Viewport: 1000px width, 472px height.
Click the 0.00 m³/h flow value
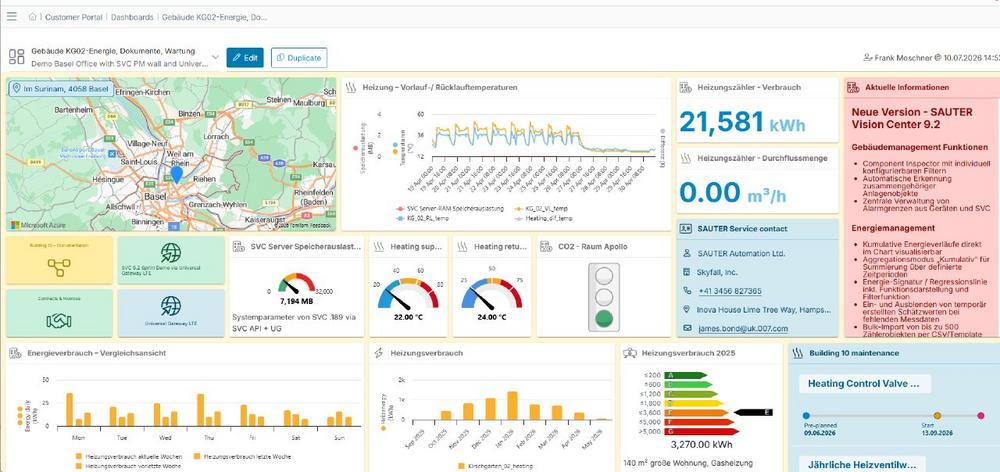click(733, 192)
